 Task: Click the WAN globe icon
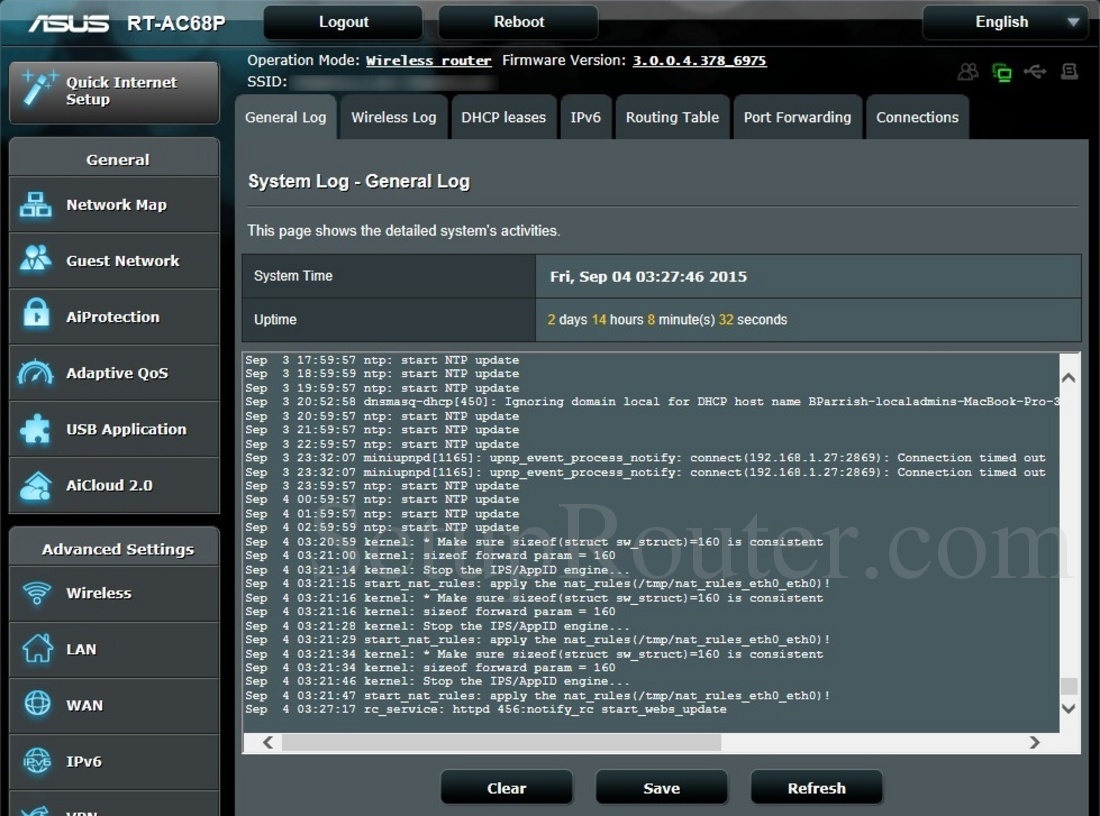coord(37,703)
